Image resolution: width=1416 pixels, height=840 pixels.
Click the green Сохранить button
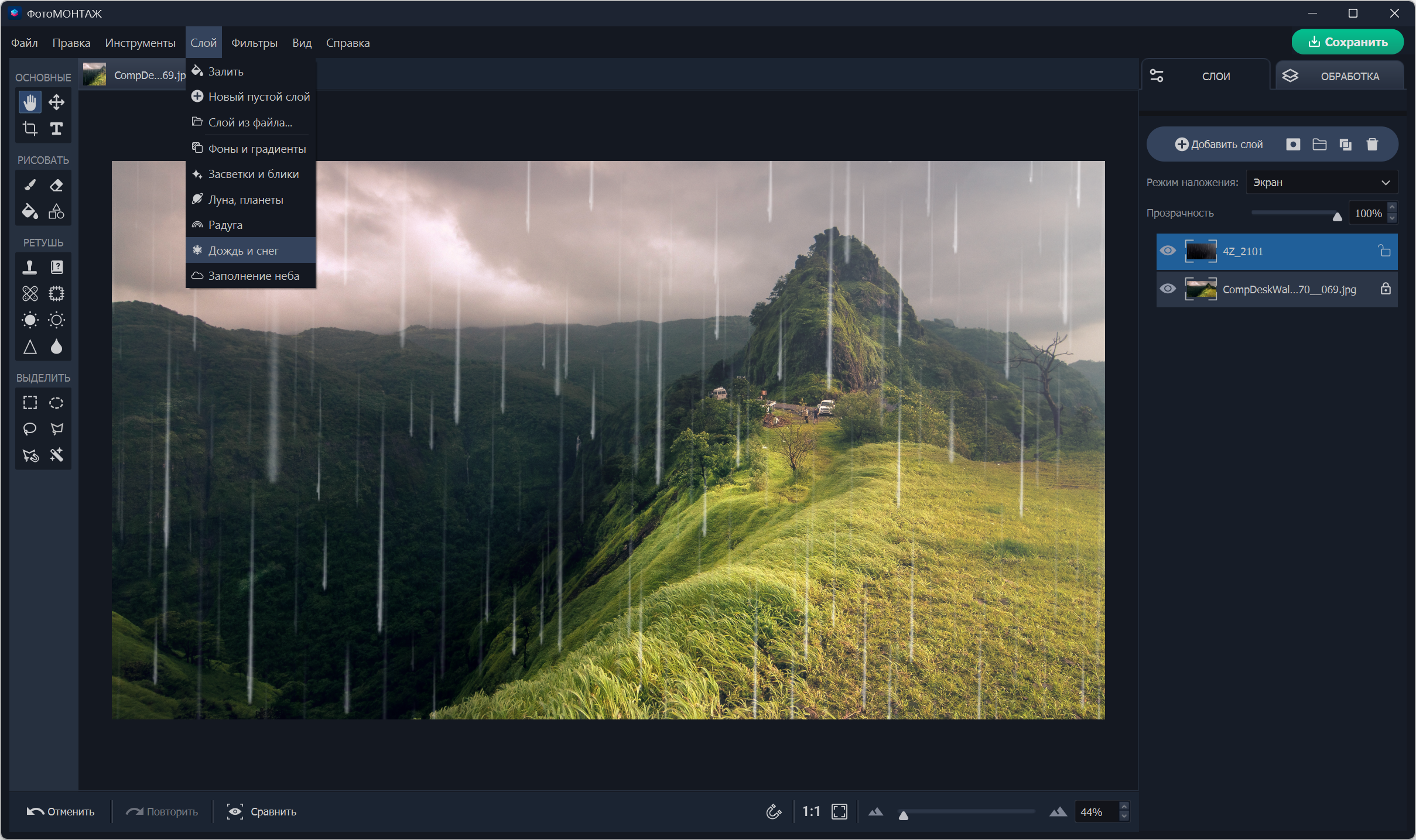[1347, 42]
